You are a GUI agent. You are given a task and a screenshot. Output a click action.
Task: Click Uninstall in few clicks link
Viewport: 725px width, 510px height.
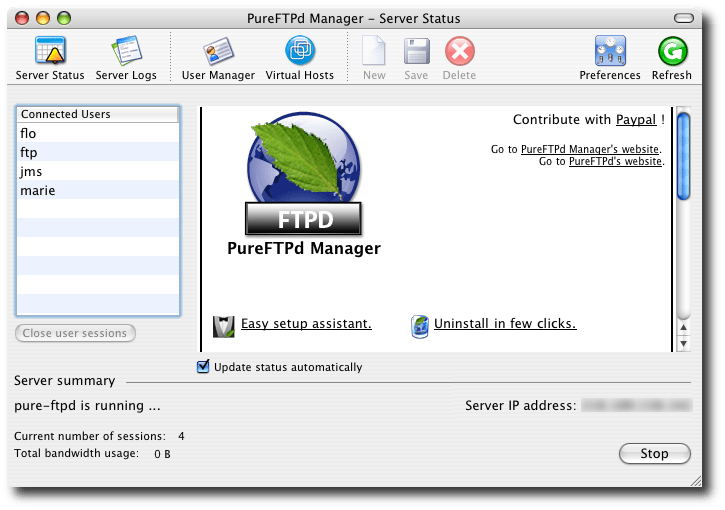505,324
